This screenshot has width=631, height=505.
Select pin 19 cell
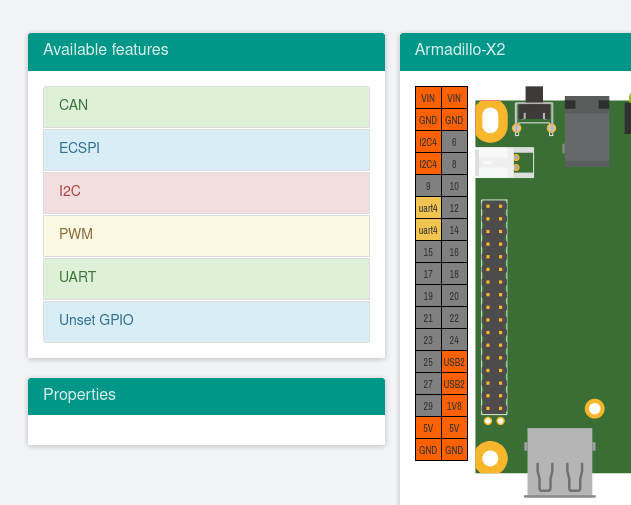click(x=428, y=296)
